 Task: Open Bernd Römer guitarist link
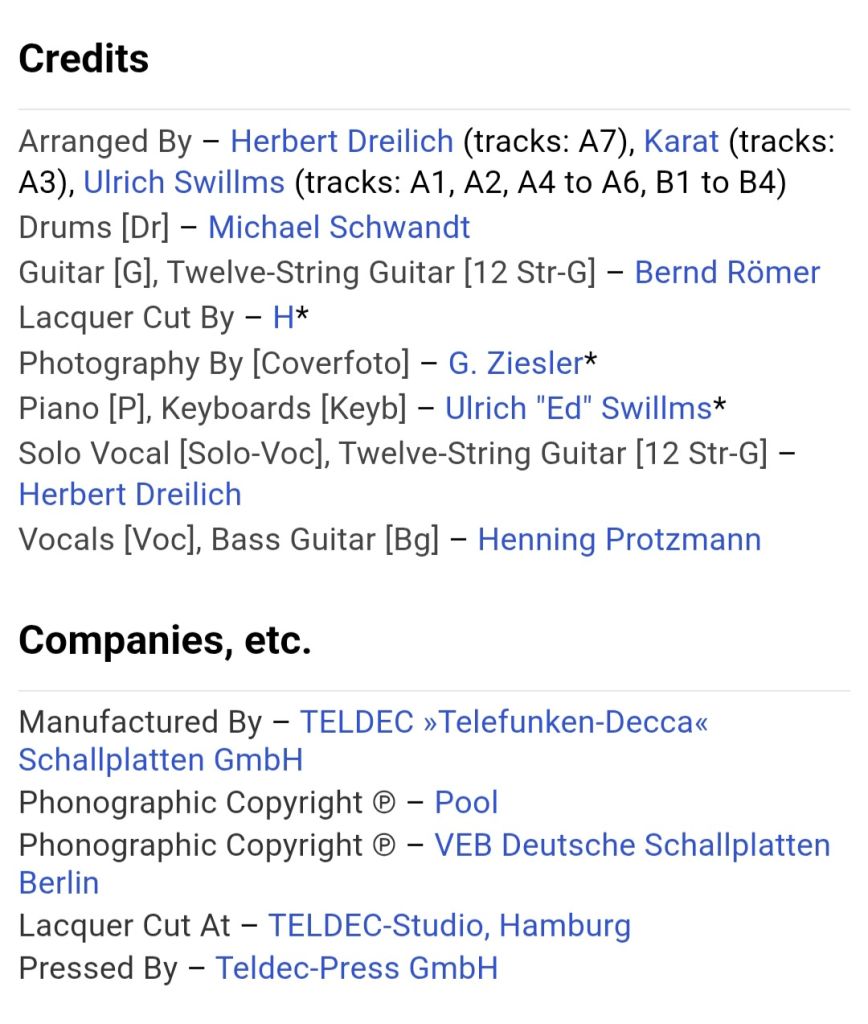point(727,272)
